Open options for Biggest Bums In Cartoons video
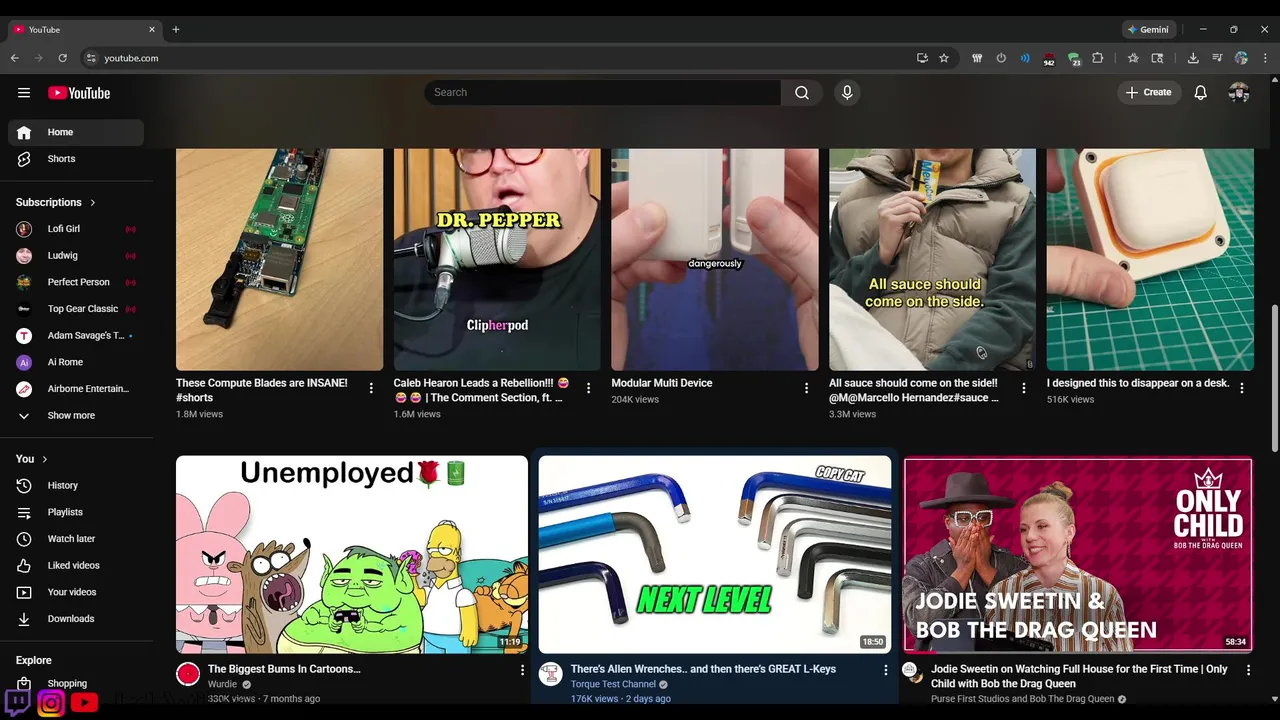1280x720 pixels. (x=522, y=670)
